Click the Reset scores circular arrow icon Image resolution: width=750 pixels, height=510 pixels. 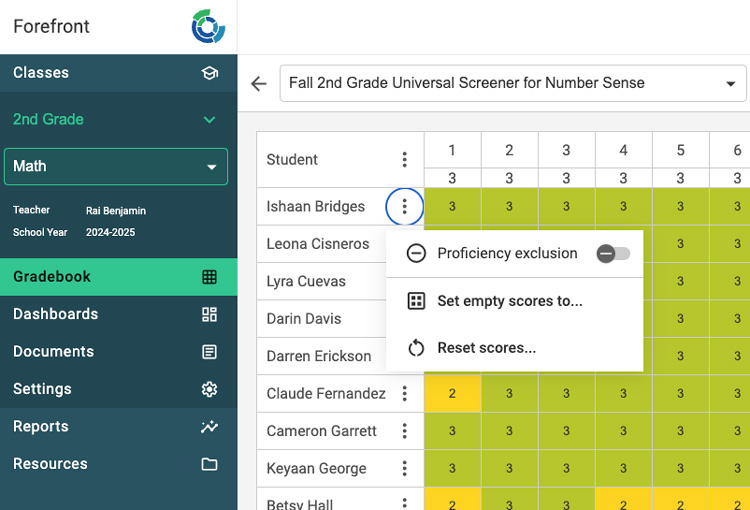416,348
